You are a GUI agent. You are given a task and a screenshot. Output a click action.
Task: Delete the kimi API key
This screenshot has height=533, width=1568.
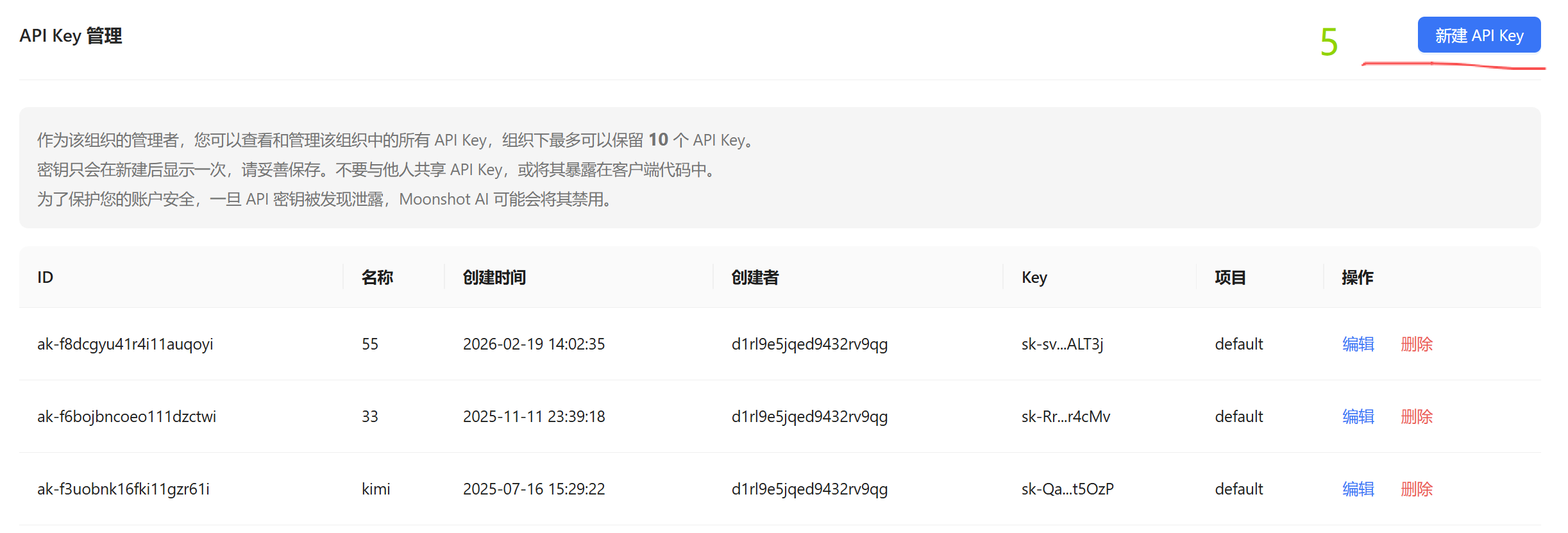pos(1416,489)
